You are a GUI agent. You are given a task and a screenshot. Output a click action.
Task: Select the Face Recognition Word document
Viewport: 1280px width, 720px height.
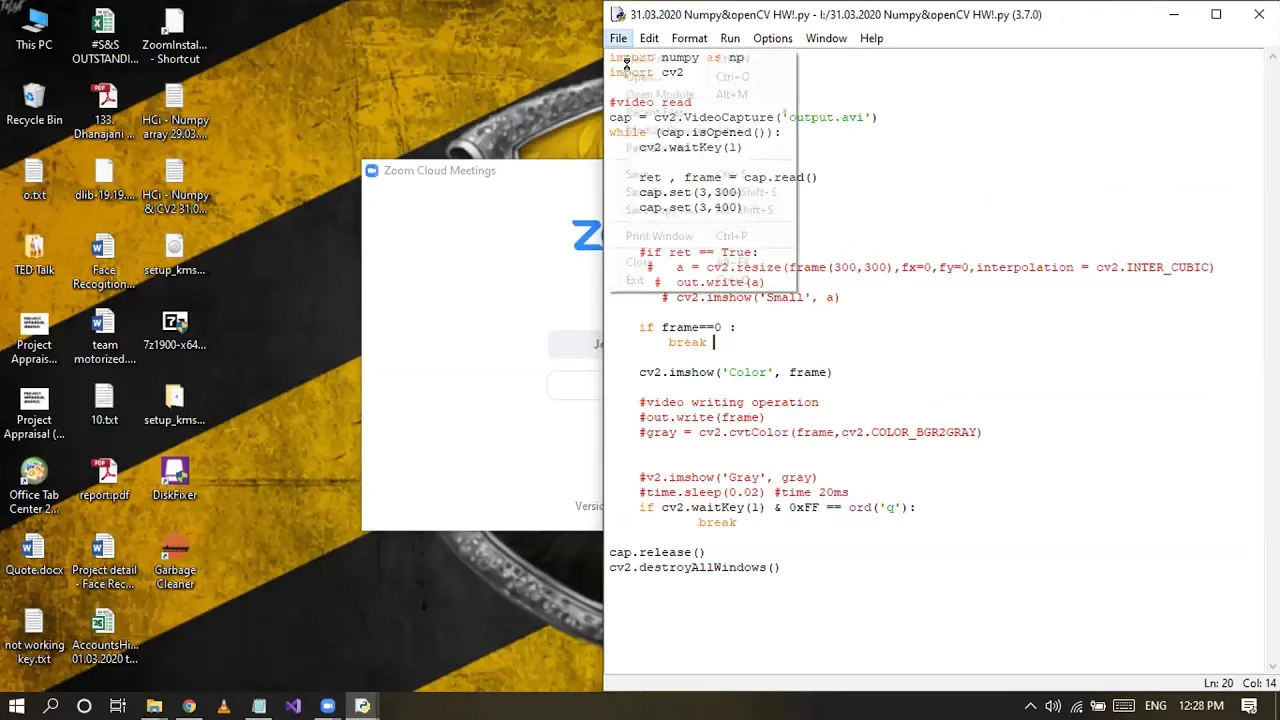point(104,262)
